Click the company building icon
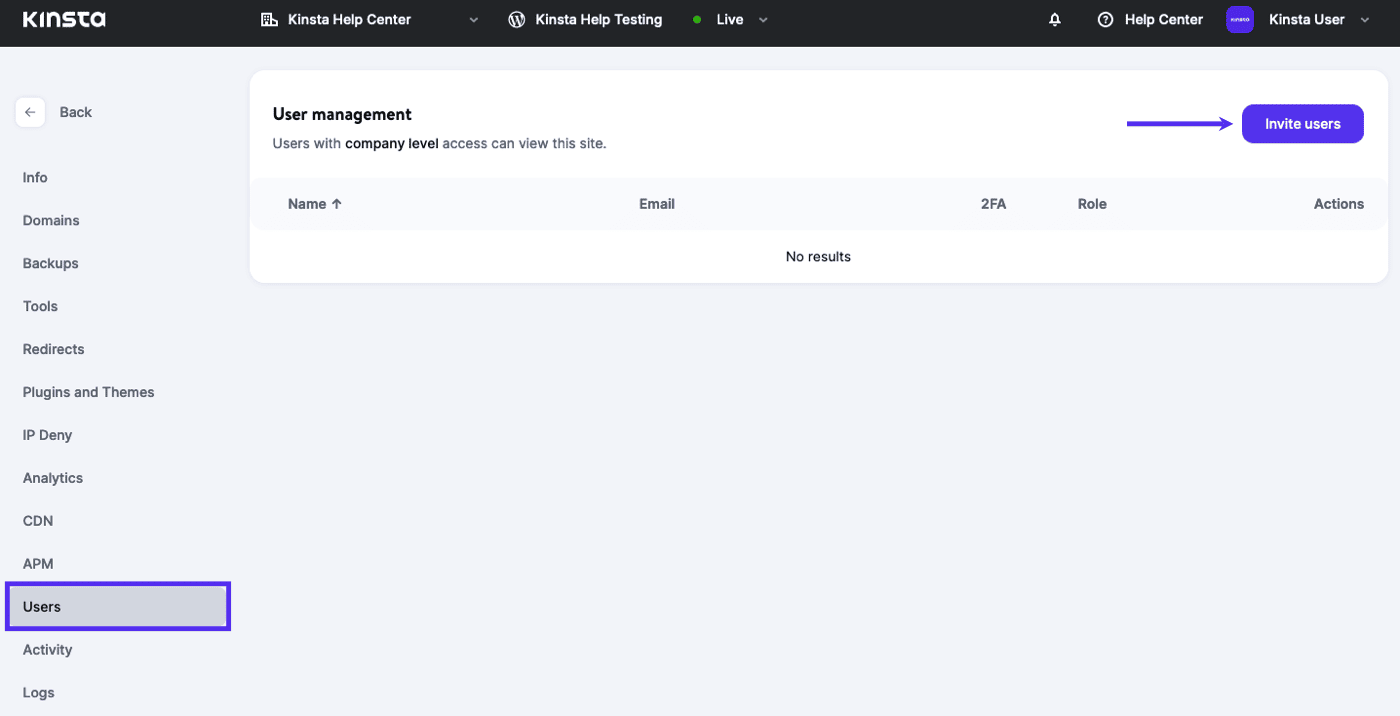 [x=269, y=20]
